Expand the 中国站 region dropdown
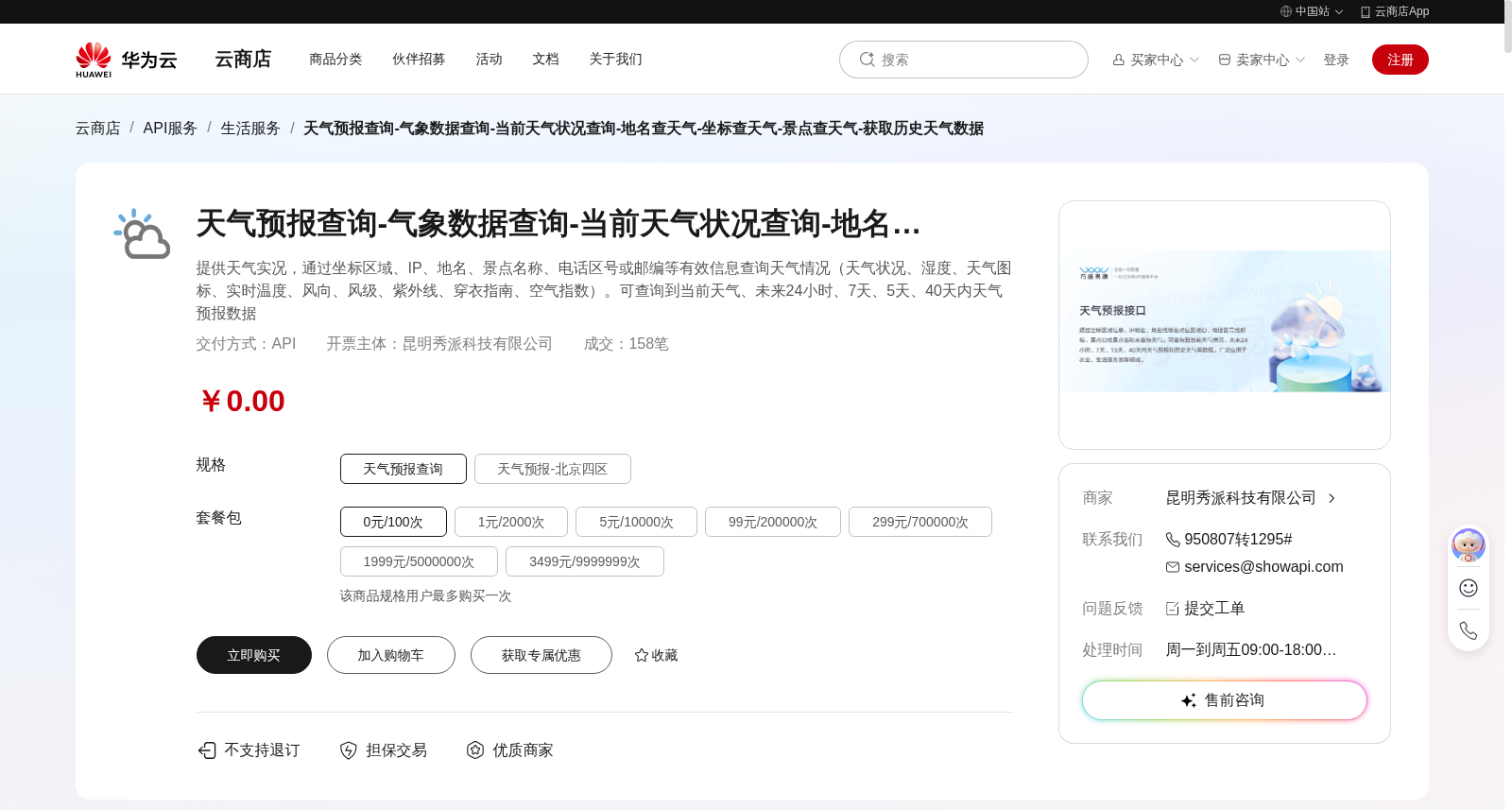Viewport: 1512px width, 810px height. tap(1339, 11)
